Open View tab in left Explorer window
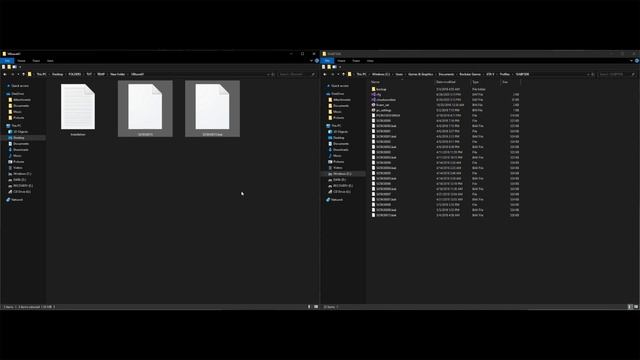640x360 pixels. [x=50, y=61]
